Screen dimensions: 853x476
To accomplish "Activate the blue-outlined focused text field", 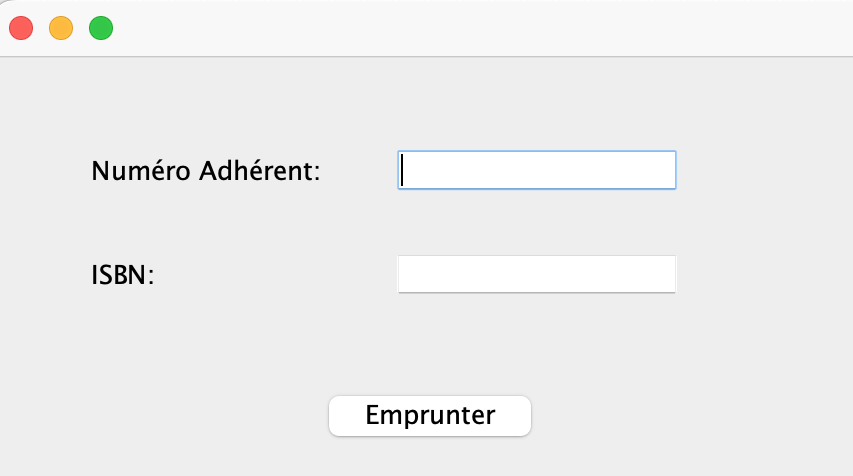I will pos(537,170).
